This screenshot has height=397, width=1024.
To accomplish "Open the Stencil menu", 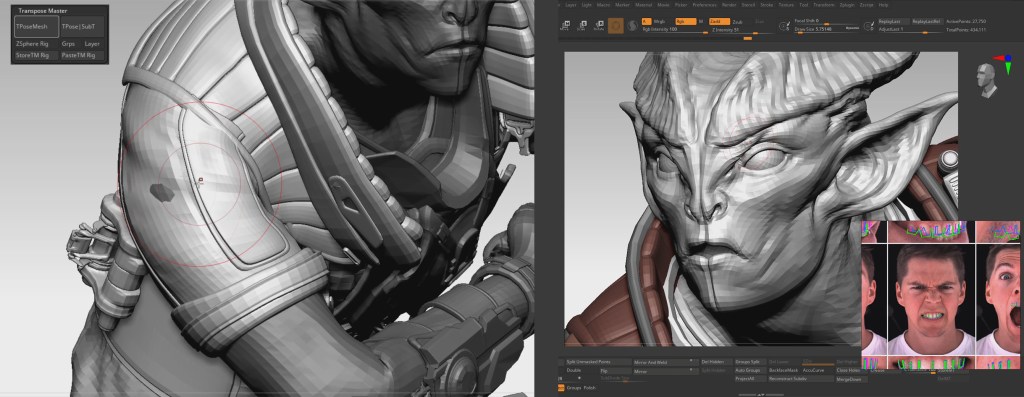I will pos(748,5).
